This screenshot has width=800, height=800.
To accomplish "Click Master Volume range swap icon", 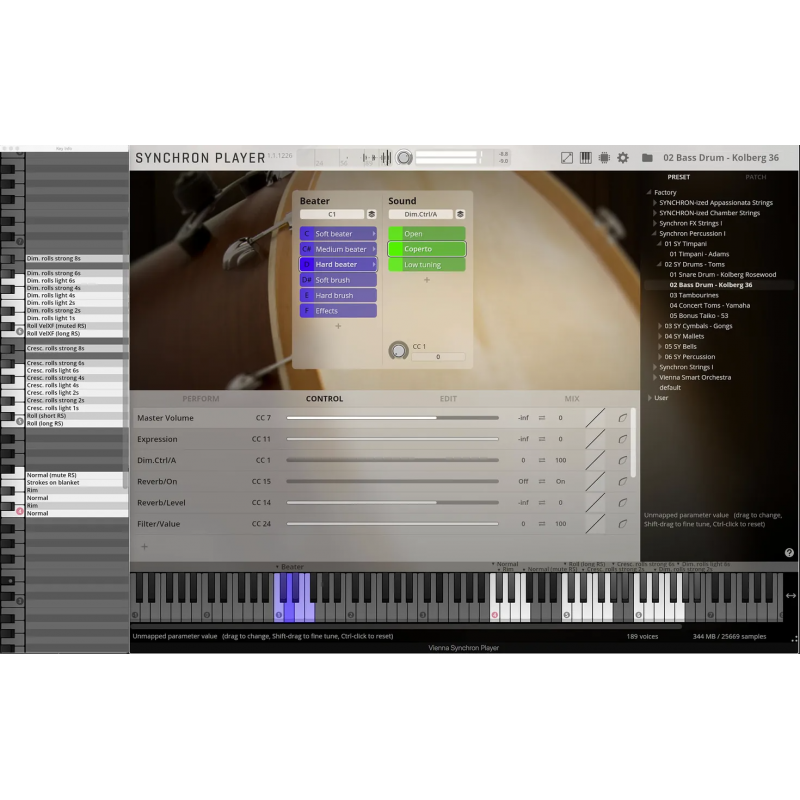I will click(x=542, y=418).
